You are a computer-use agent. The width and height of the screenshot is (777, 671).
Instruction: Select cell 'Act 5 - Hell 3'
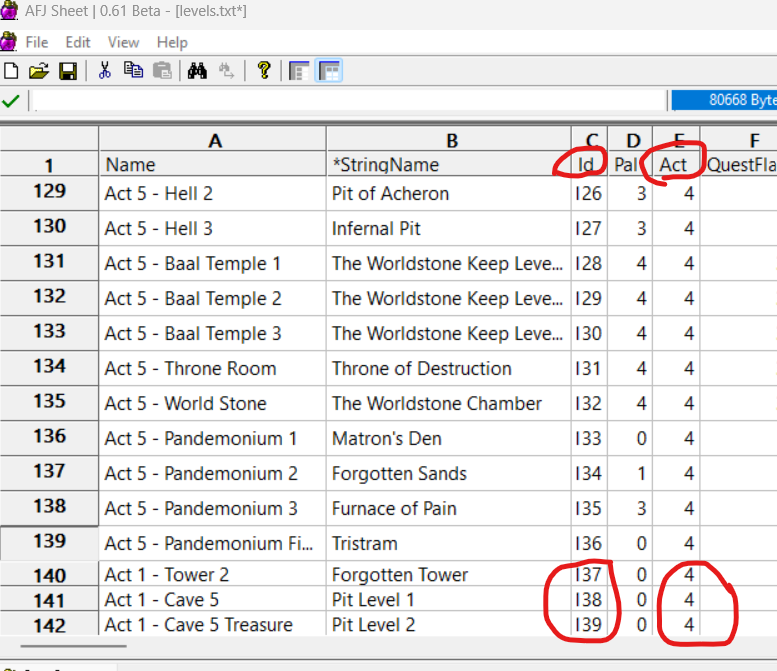(x=213, y=228)
